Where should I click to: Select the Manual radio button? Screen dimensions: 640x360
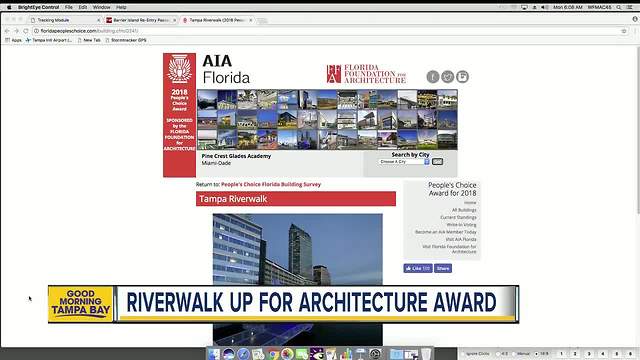(x=514, y=354)
